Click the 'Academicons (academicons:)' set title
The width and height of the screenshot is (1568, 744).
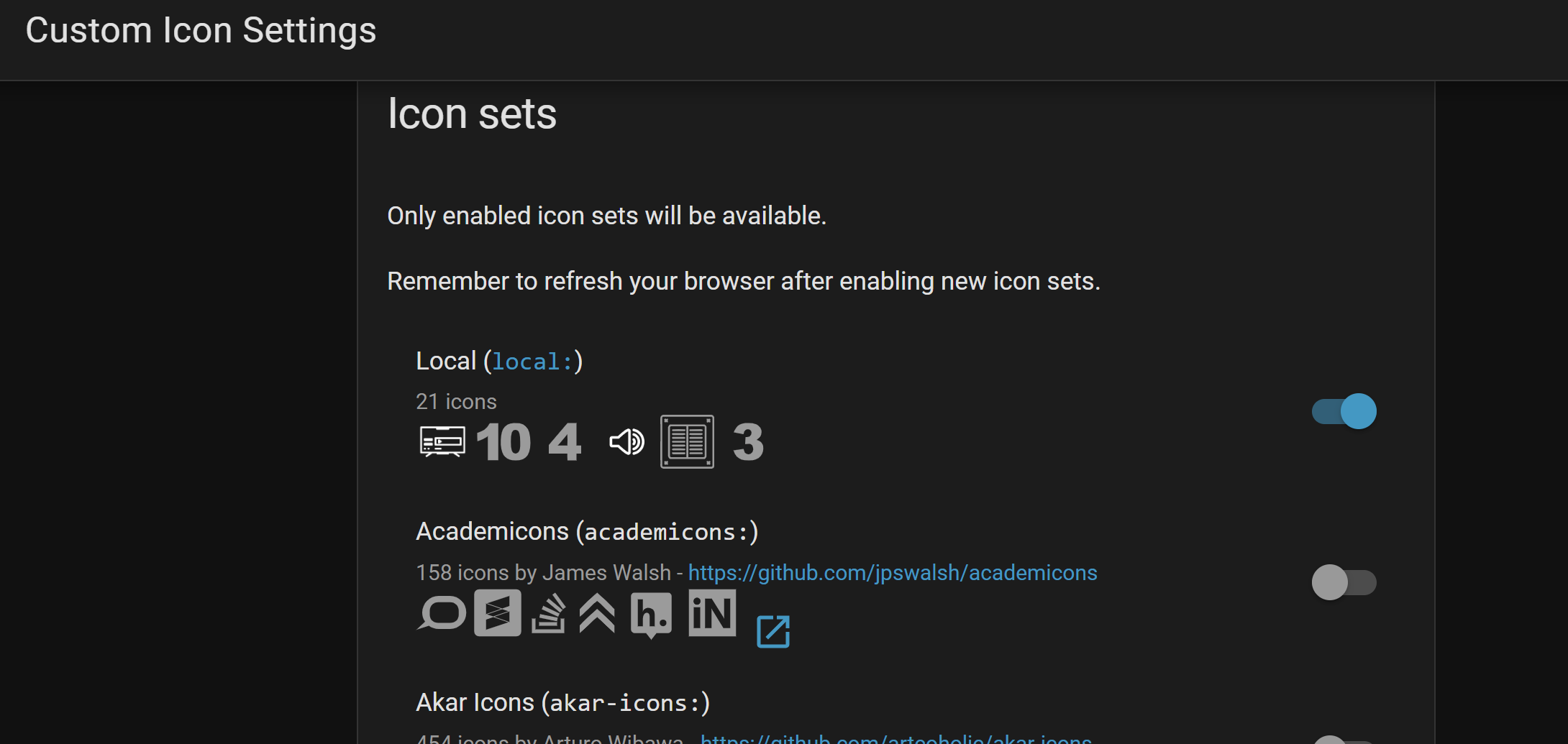point(587,532)
